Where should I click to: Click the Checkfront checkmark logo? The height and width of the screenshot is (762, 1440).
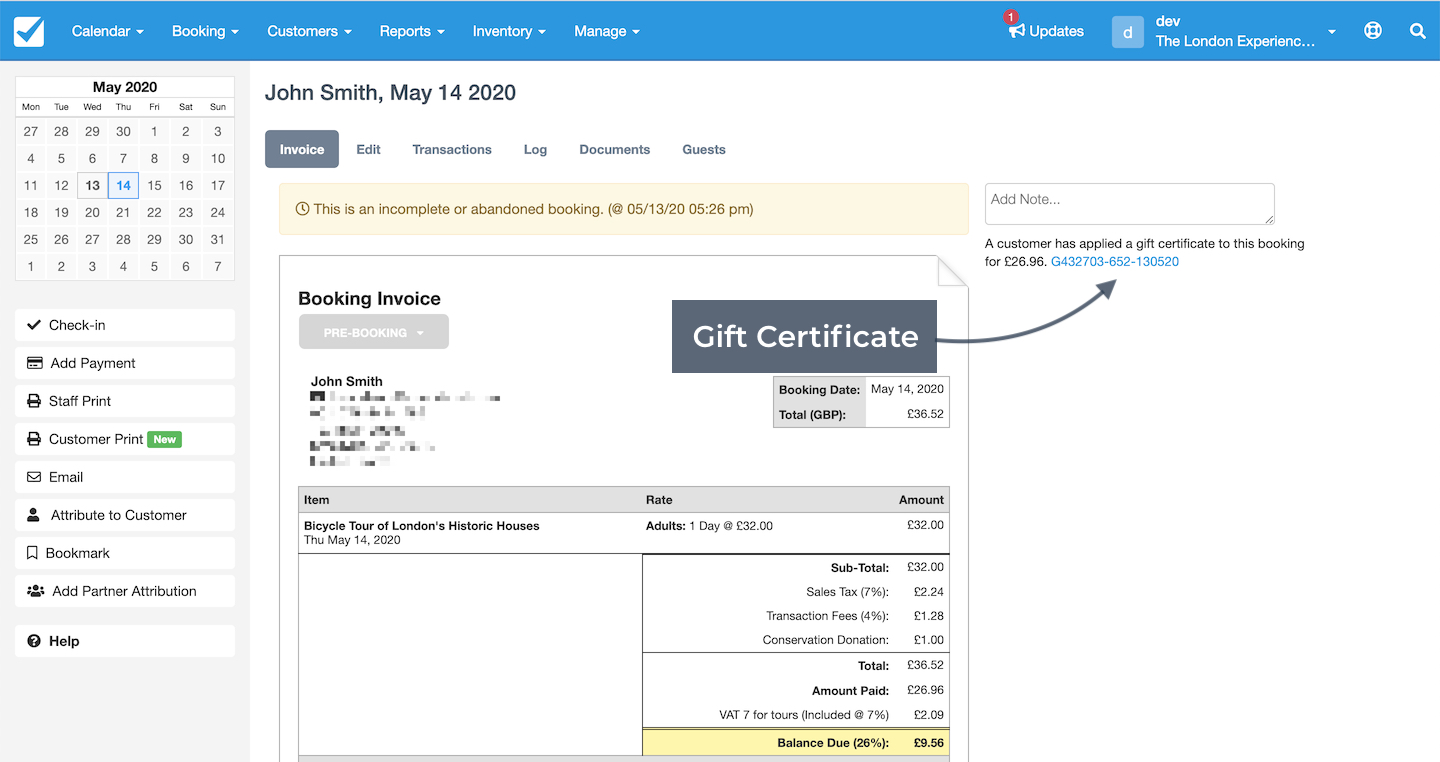click(29, 31)
